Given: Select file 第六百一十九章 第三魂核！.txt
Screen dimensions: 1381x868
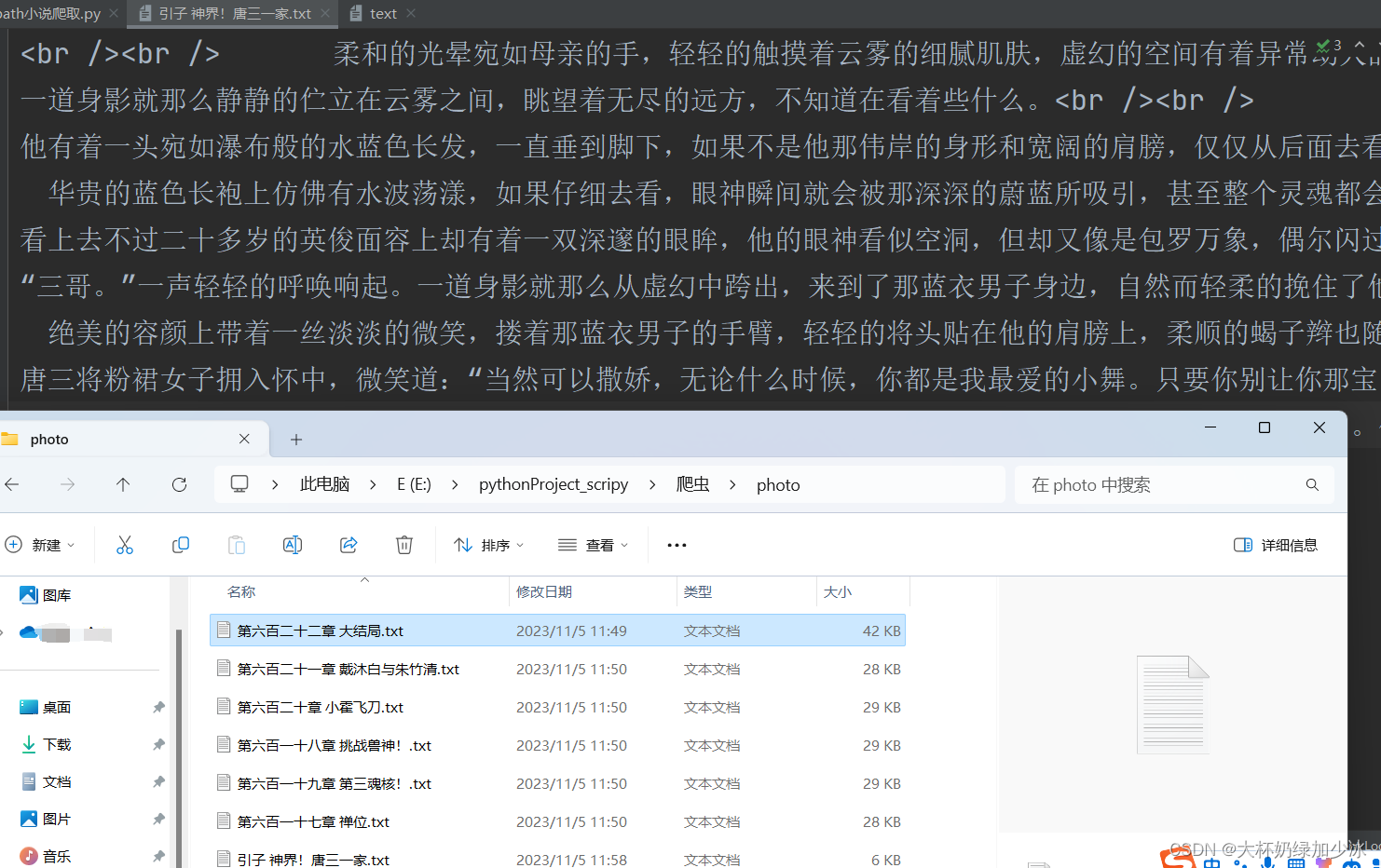Looking at the screenshot, I should [x=557, y=783].
